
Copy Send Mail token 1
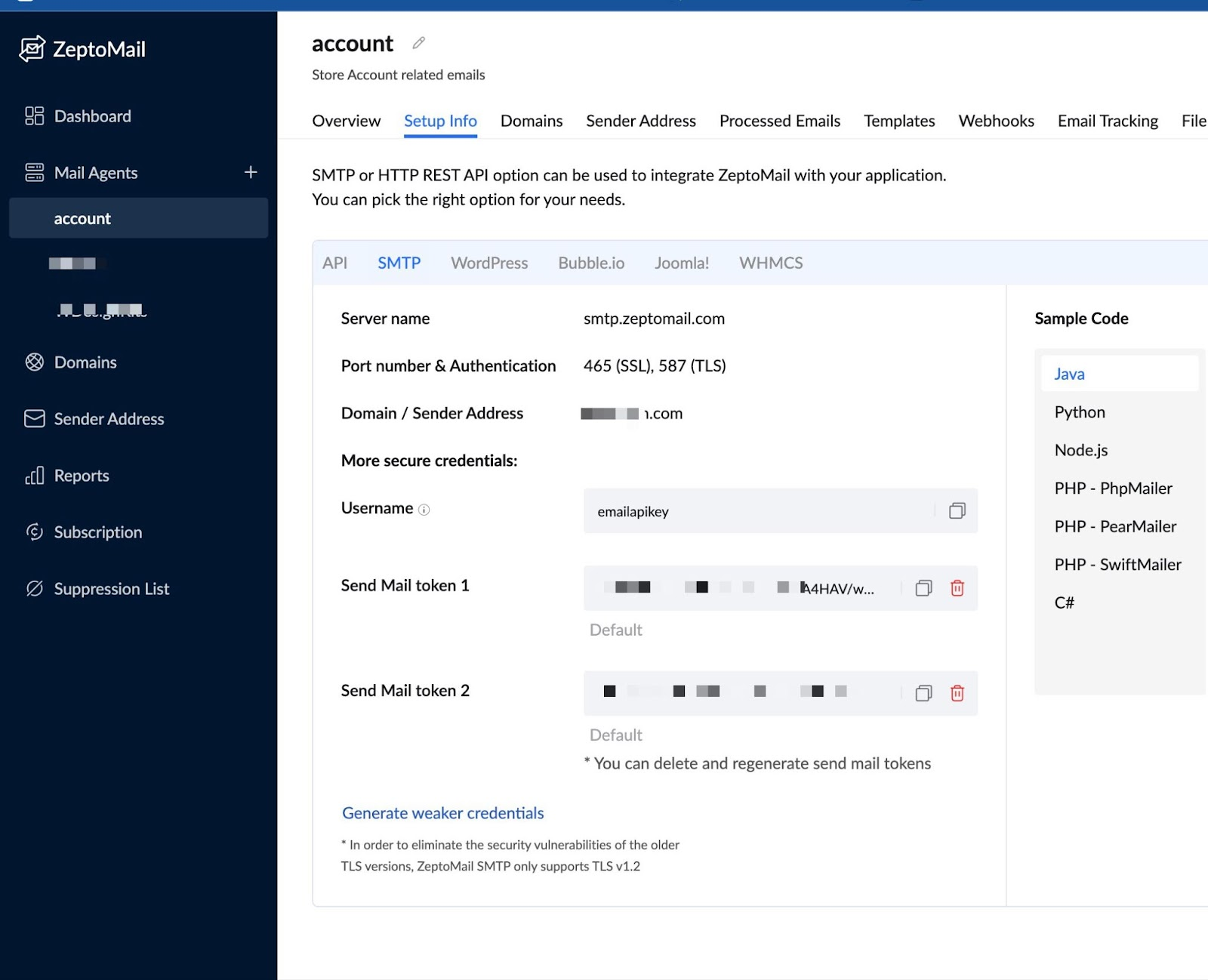(923, 587)
